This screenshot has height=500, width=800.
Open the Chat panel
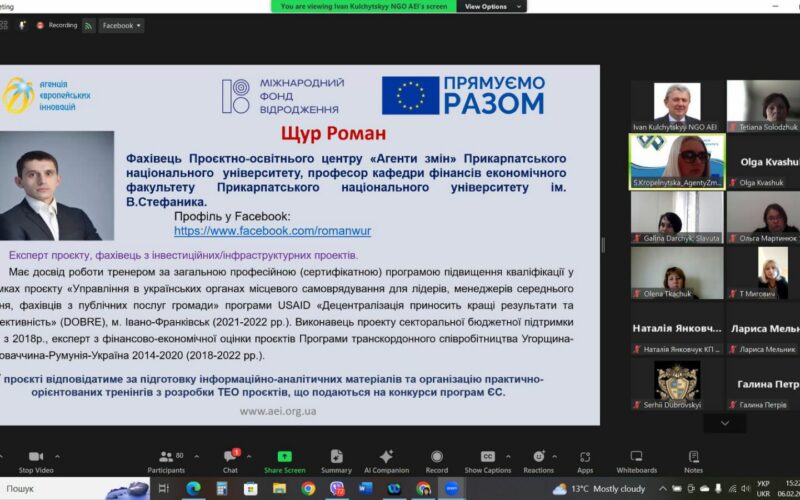(230, 459)
